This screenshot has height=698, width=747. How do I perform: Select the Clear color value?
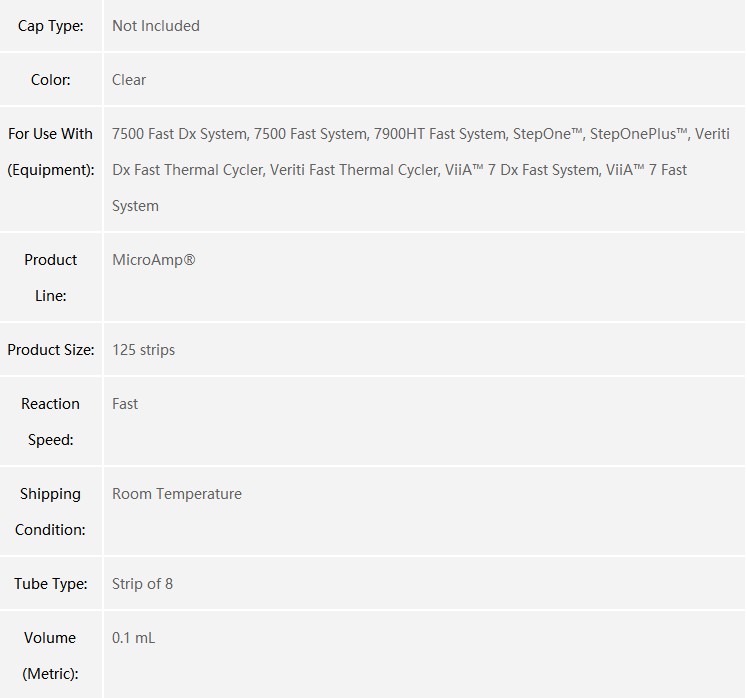129,80
